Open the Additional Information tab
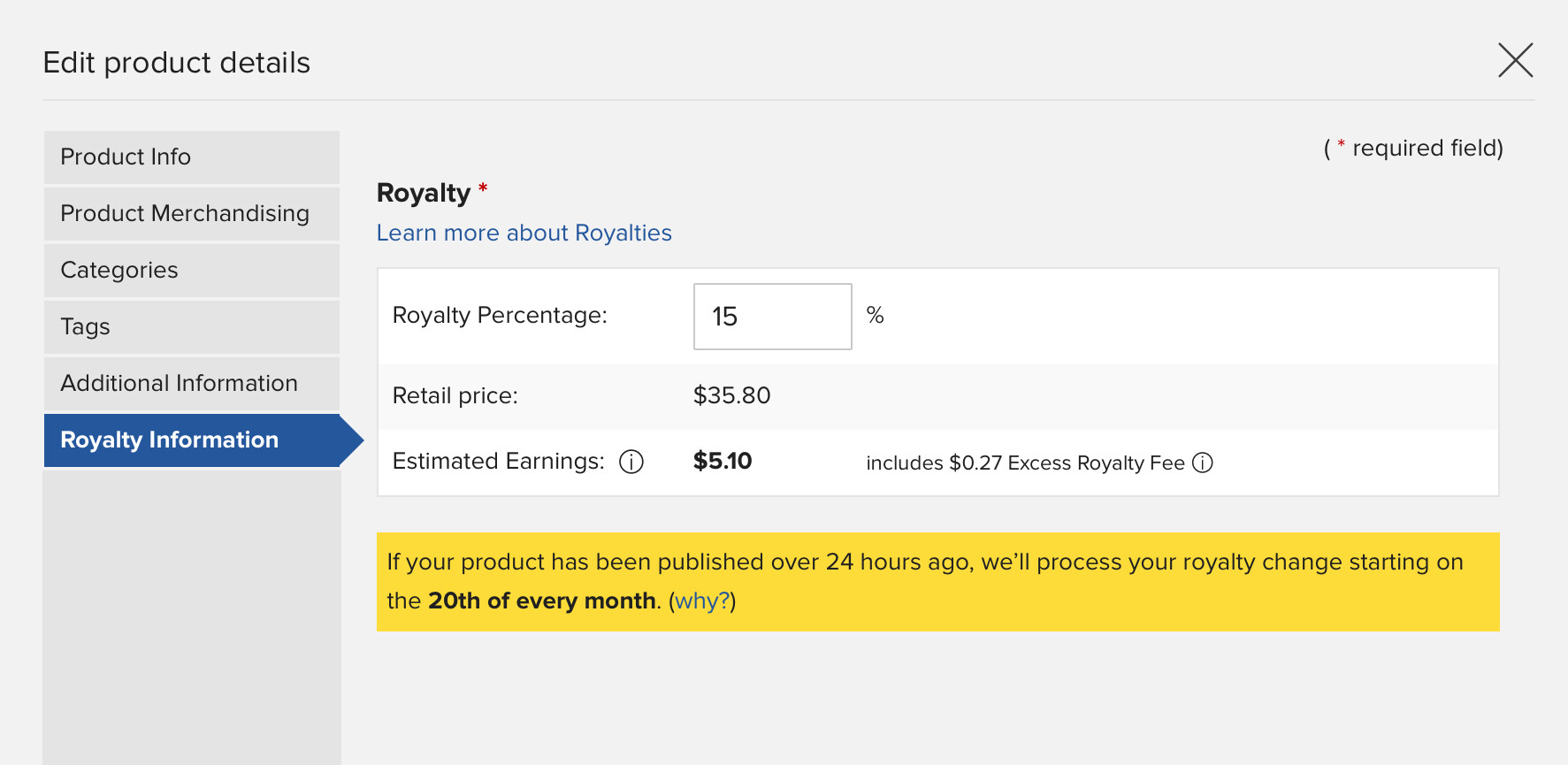 192,384
